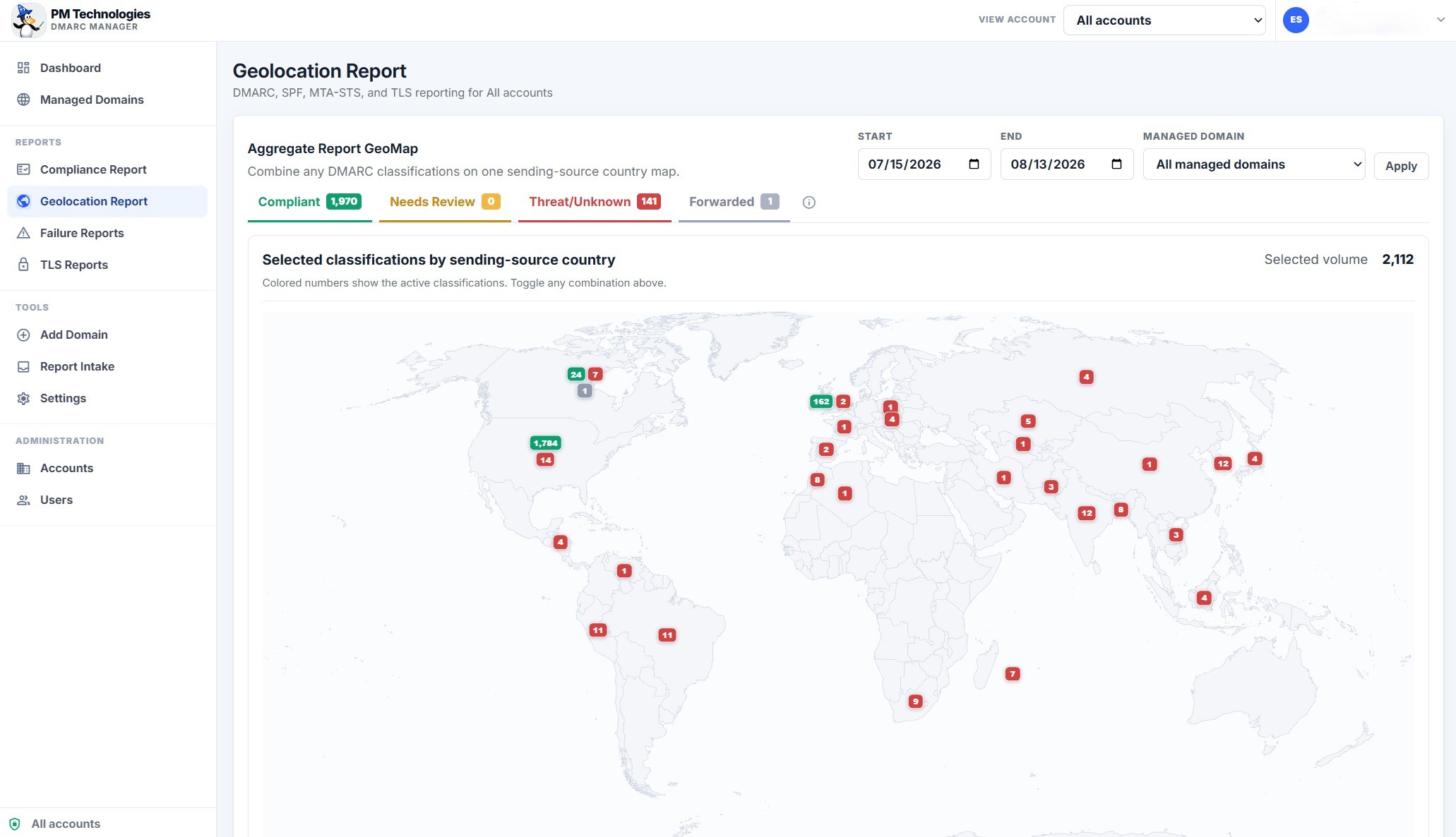Viewport: 1456px width, 837px height.
Task: Go to Managed Domains
Action: pos(107,100)
